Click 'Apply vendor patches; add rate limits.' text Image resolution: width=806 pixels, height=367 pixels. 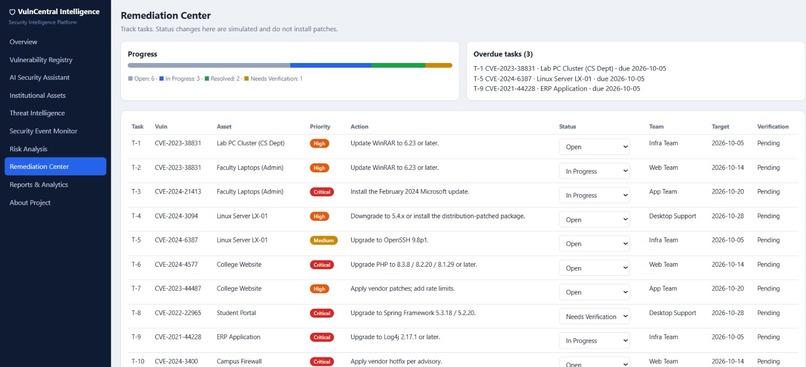click(402, 288)
